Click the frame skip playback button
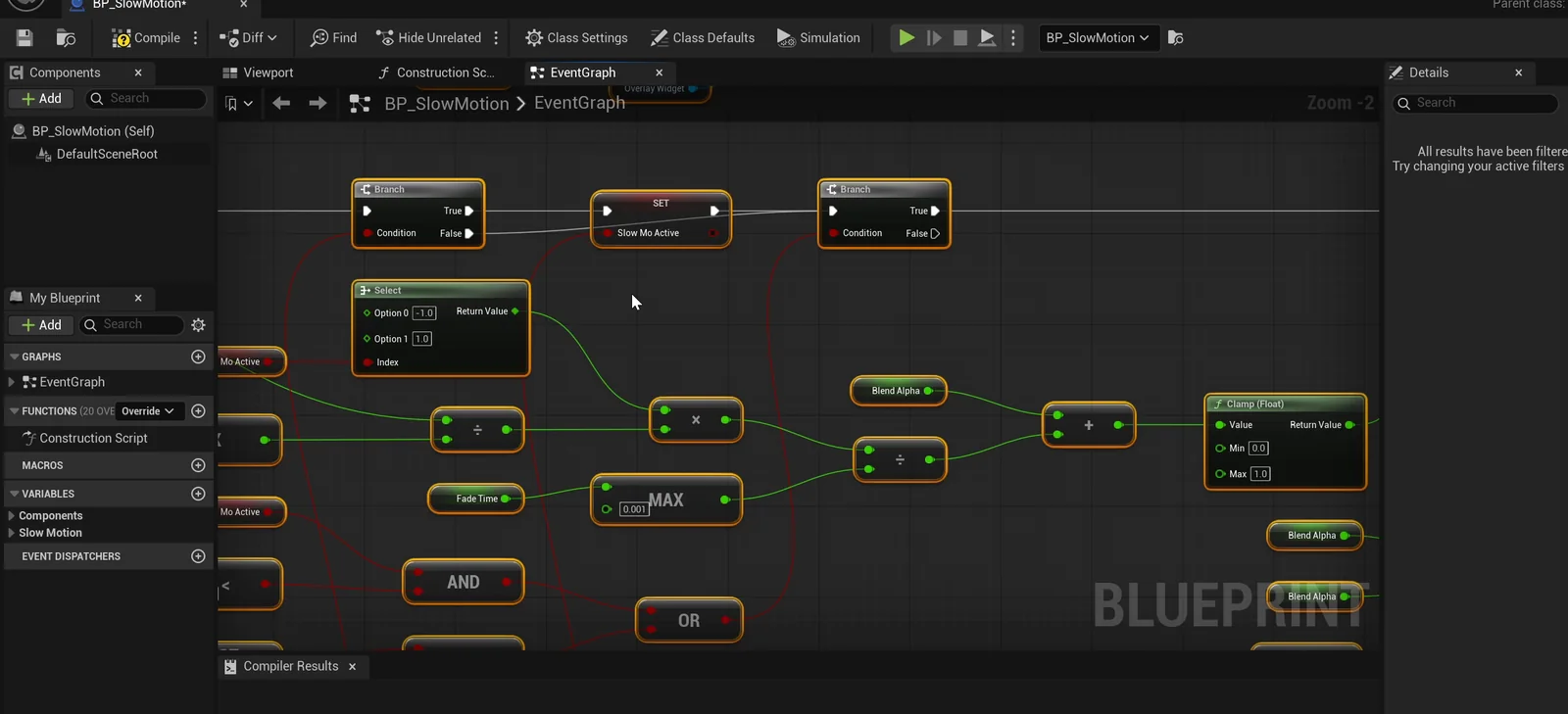This screenshot has height=714, width=1568. pyautogui.click(x=934, y=38)
